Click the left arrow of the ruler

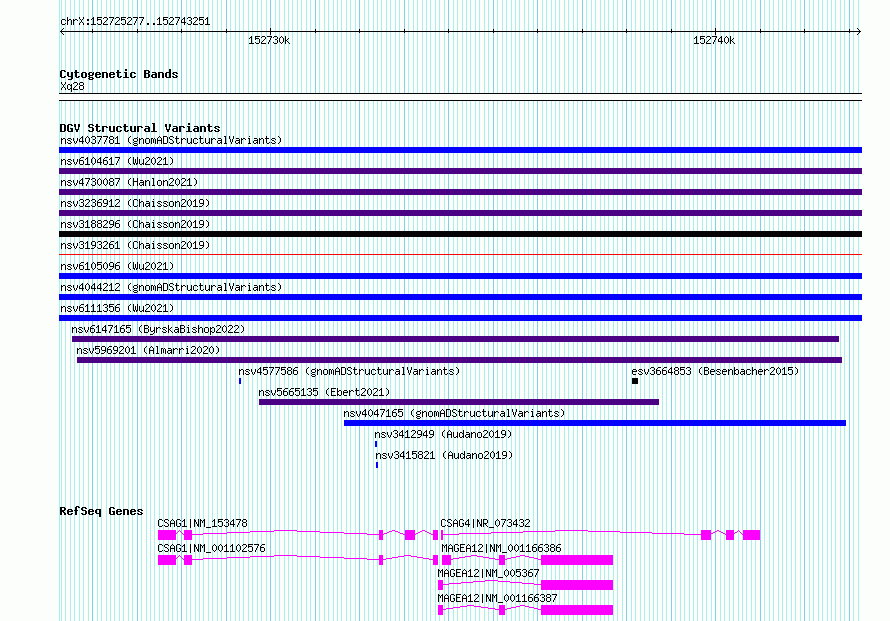[x=62, y=31]
